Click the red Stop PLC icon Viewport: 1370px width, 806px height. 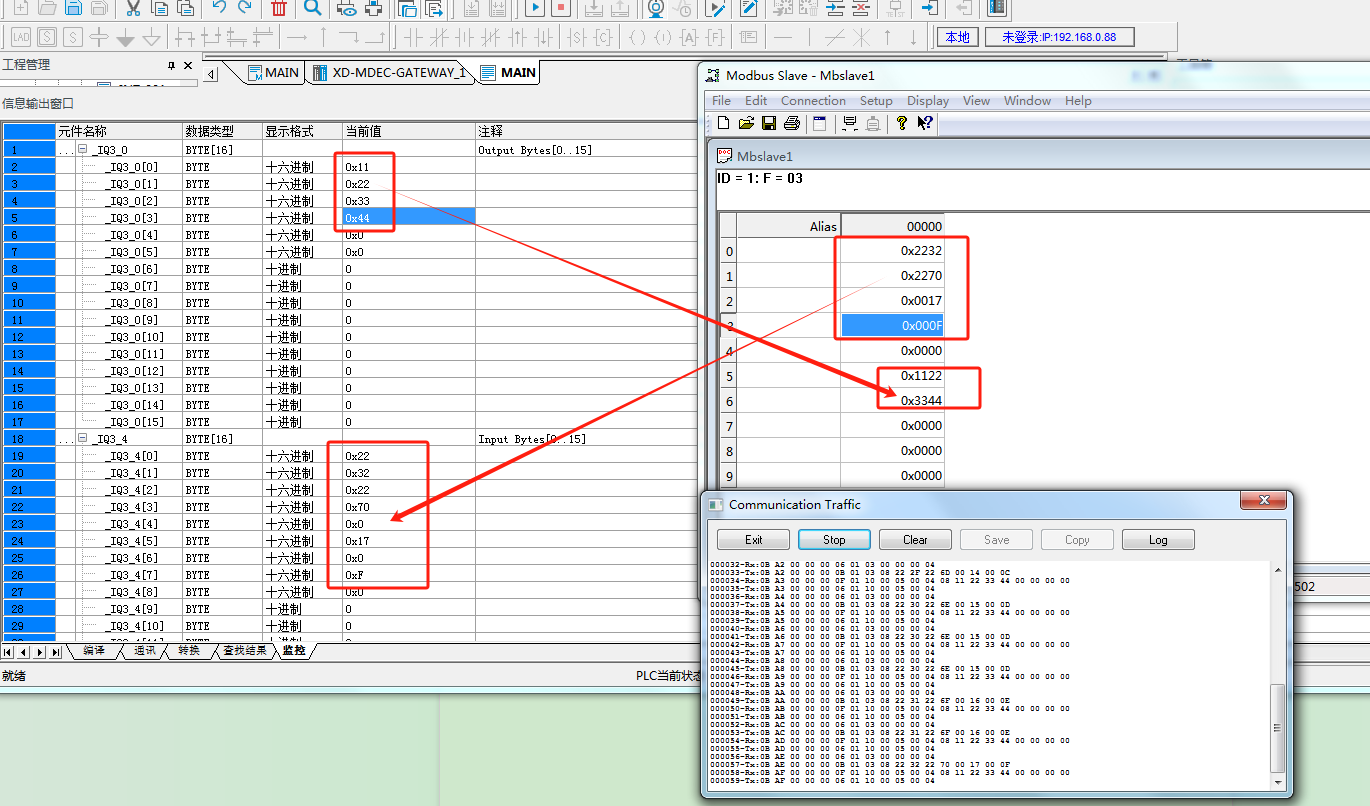562,8
